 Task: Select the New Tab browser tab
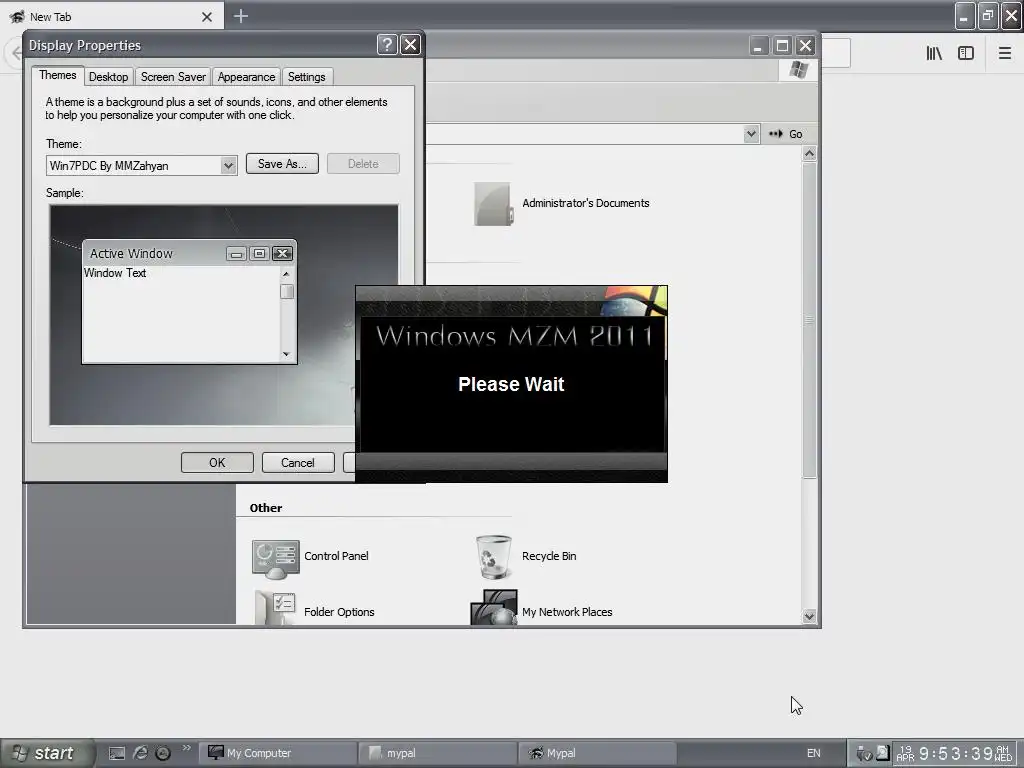pyautogui.click(x=112, y=16)
